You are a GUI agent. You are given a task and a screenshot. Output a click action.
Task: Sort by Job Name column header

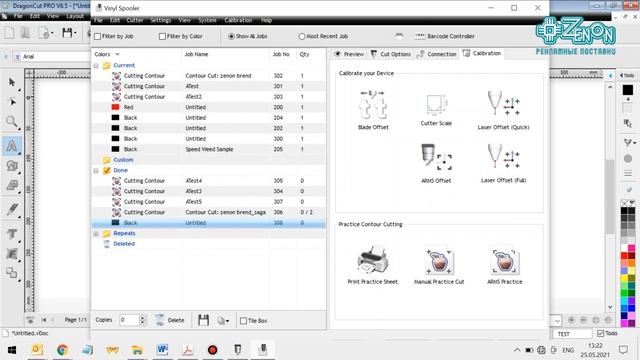pos(196,54)
